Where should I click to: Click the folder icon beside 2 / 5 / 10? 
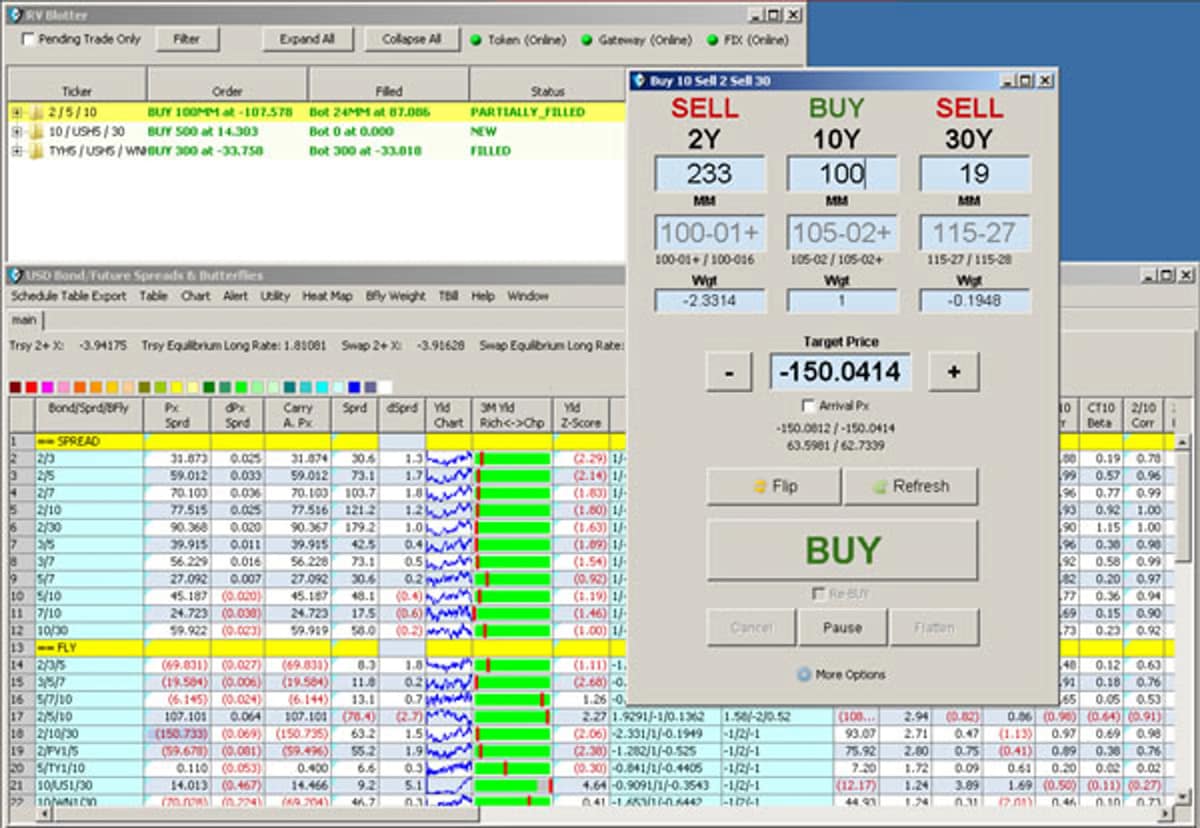(34, 112)
